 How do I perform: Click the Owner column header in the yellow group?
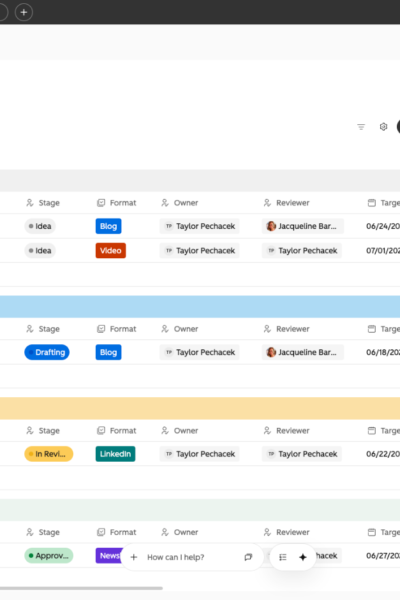pyautogui.click(x=180, y=431)
